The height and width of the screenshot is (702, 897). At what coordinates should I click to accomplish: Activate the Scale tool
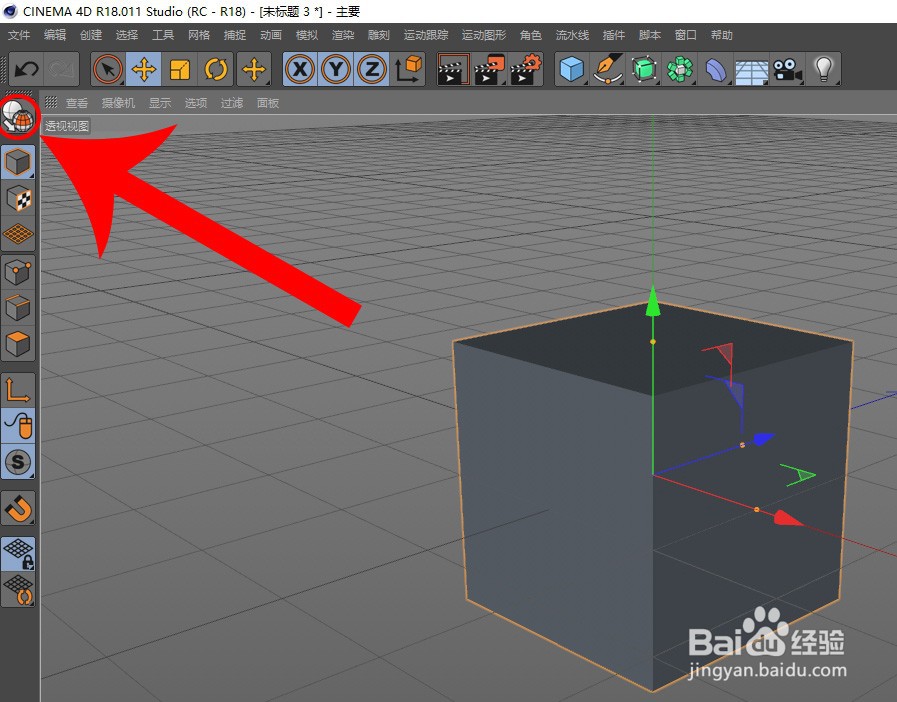(x=180, y=69)
